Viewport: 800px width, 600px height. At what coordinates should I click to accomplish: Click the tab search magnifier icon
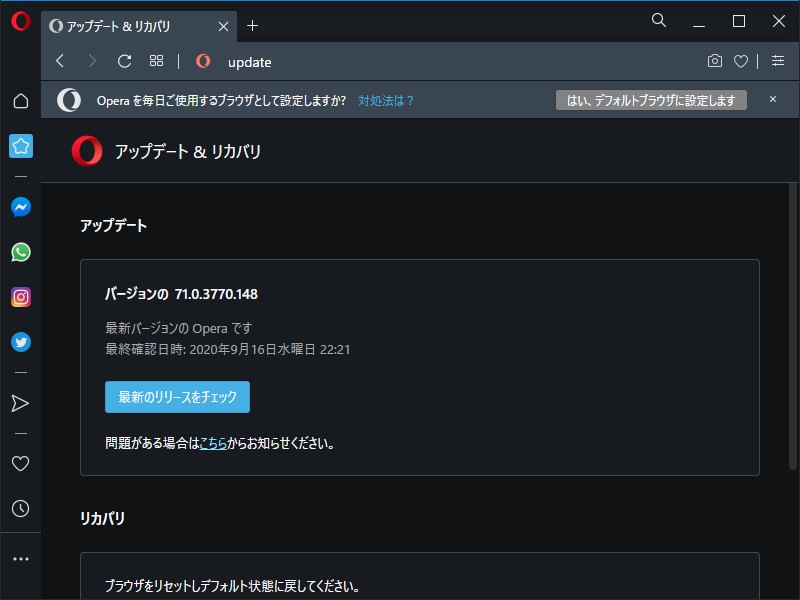coord(659,20)
